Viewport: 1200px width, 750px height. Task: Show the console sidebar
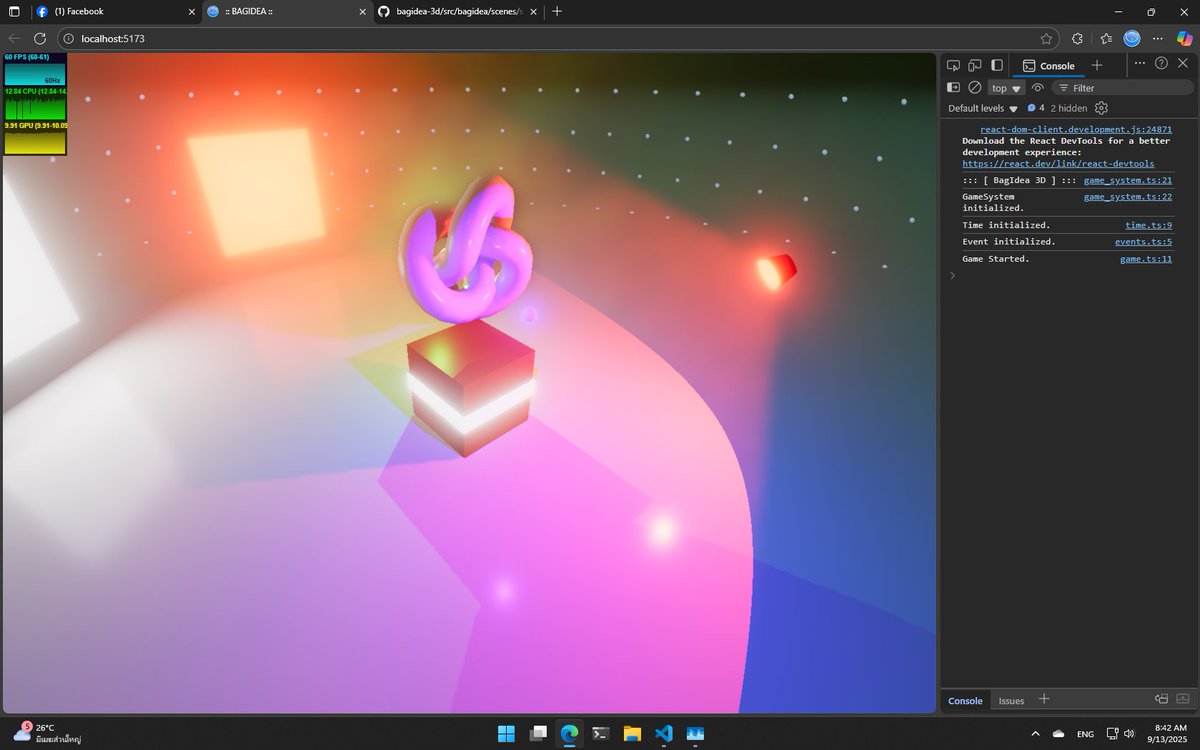pos(953,88)
